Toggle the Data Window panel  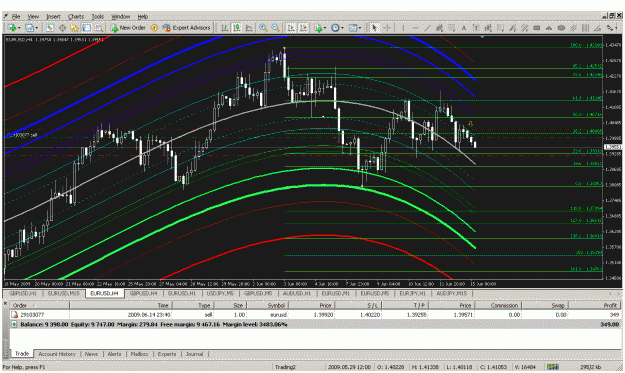point(62,27)
